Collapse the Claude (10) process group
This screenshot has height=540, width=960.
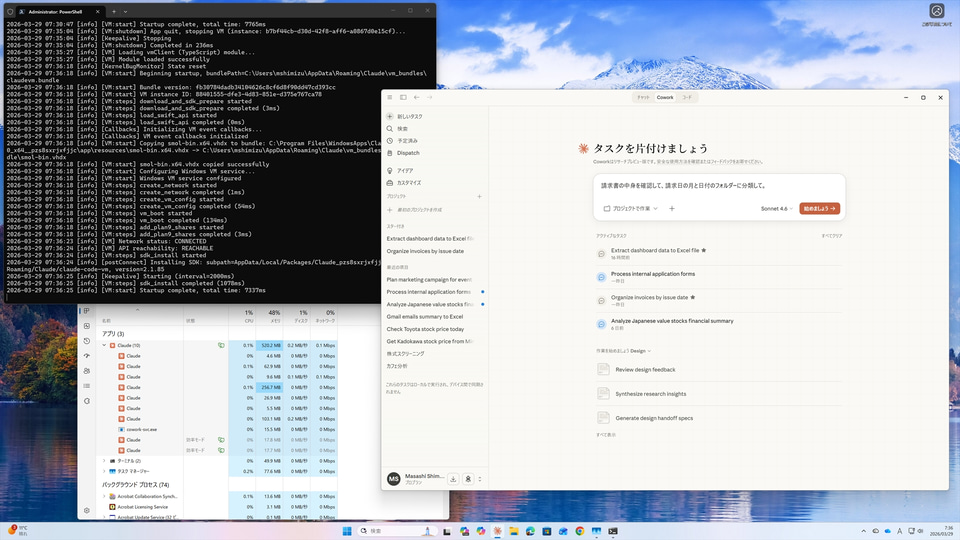click(x=104, y=345)
